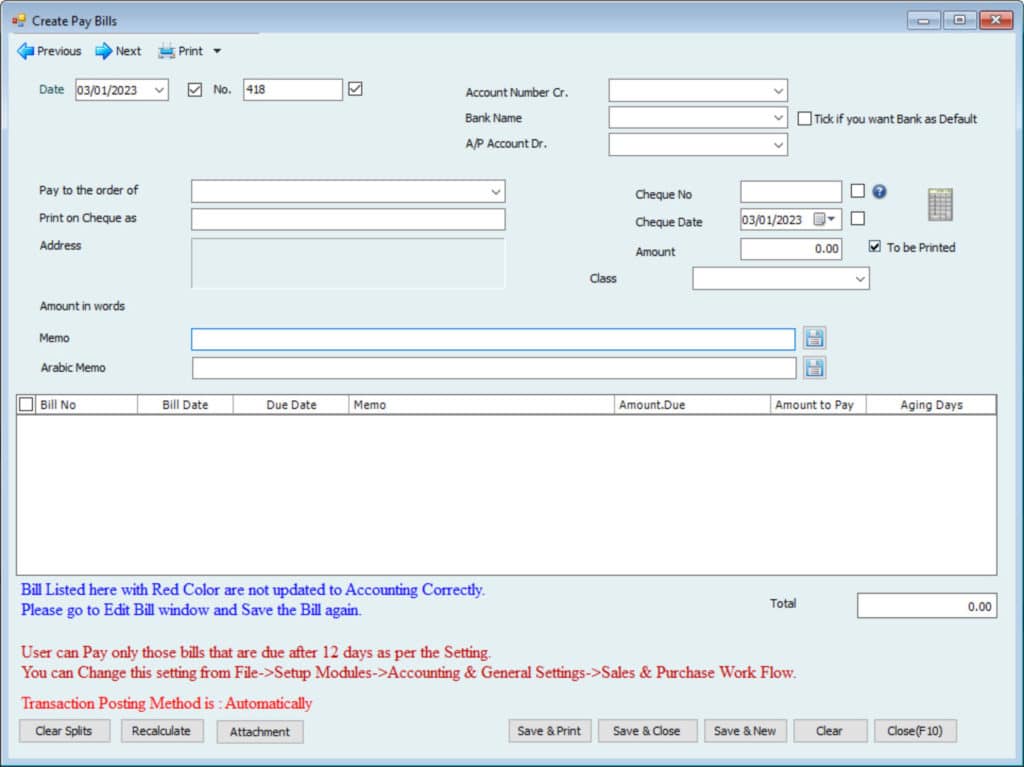The image size is (1024, 767).
Task: Select all bills via header checkbox
Action: tap(26, 404)
